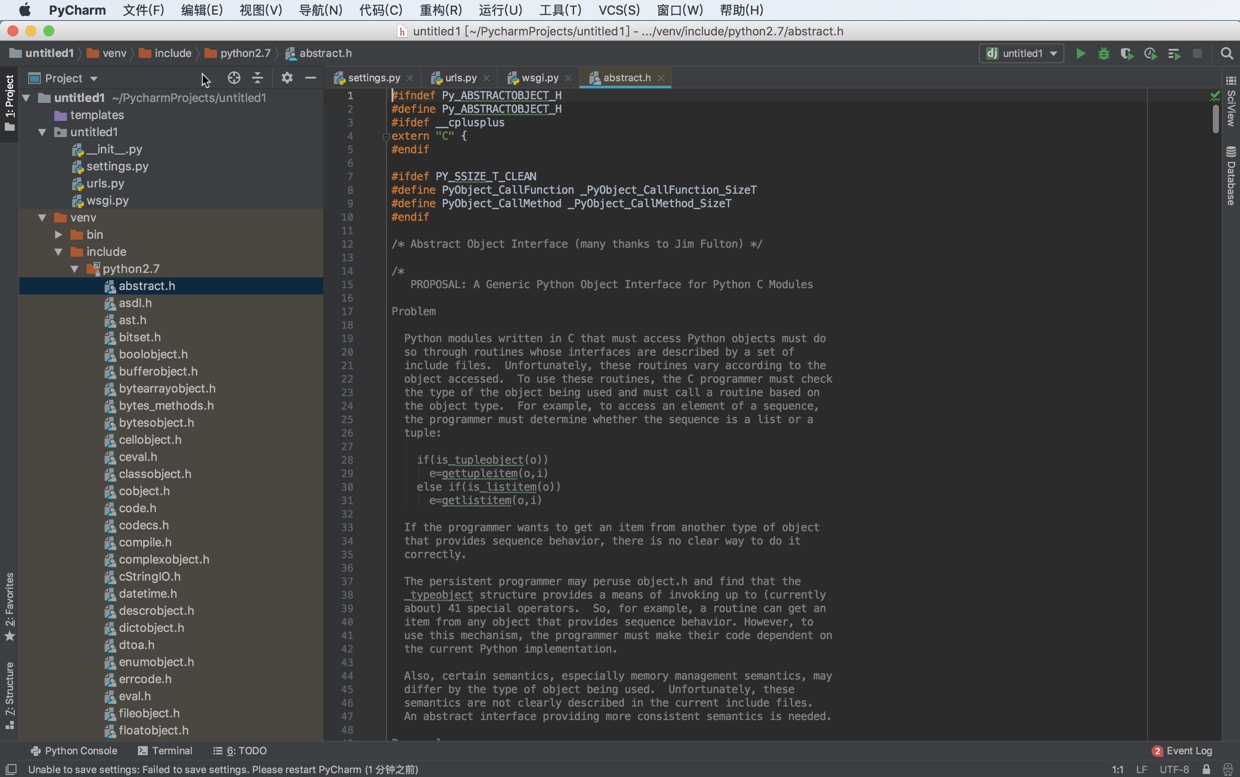Viewport: 1240px width, 777px height.
Task: Toggle the 2: Favorites side tab
Action: [9, 607]
